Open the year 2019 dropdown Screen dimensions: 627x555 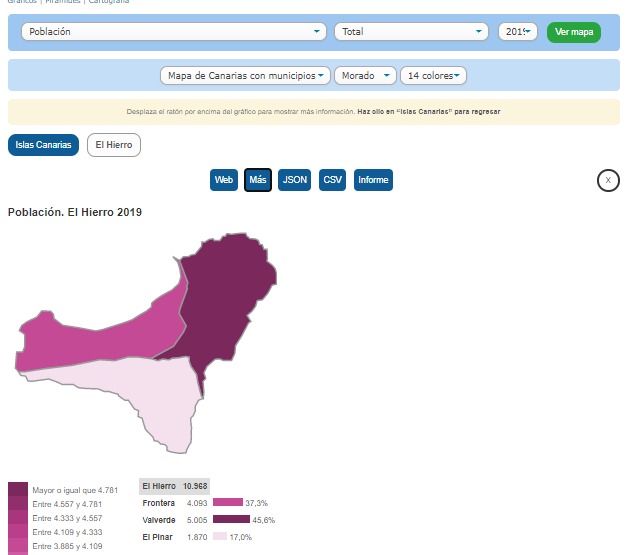[517, 32]
